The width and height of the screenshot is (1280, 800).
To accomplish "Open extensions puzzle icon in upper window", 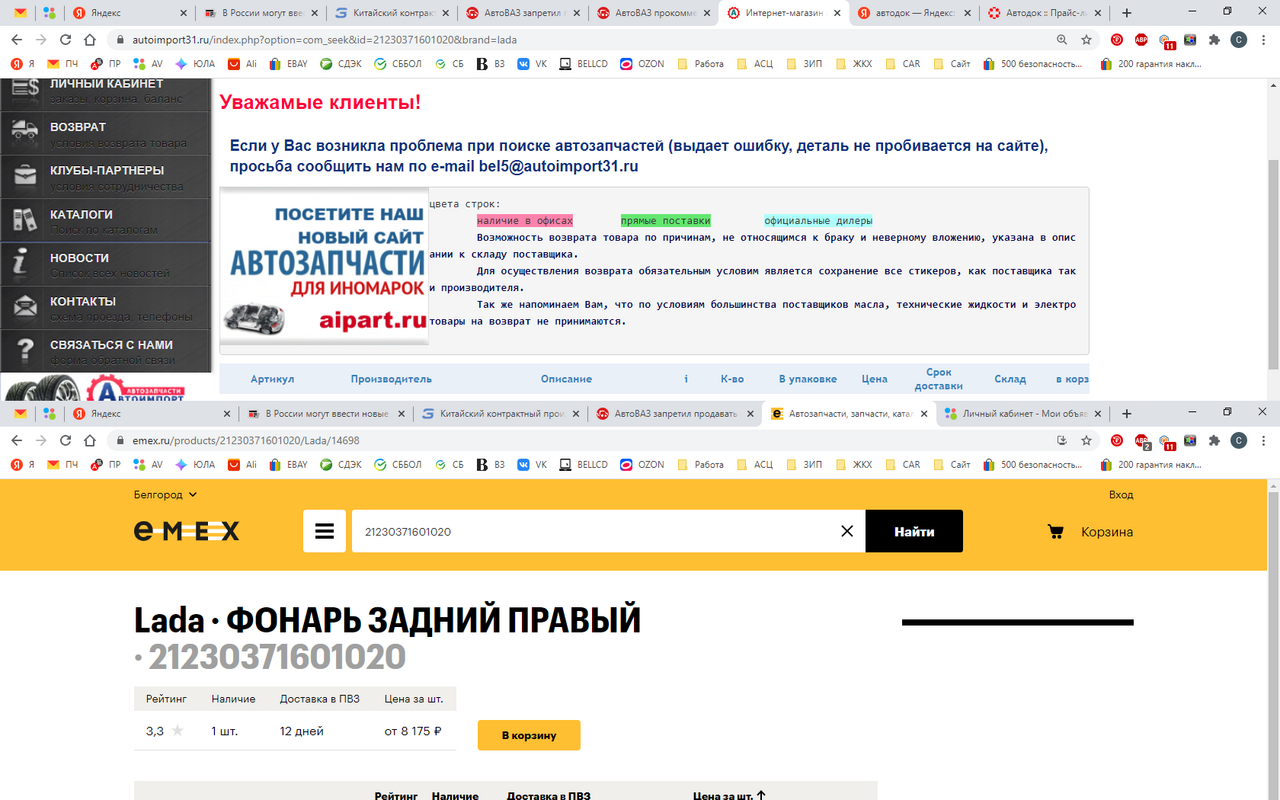I will pos(1214,40).
